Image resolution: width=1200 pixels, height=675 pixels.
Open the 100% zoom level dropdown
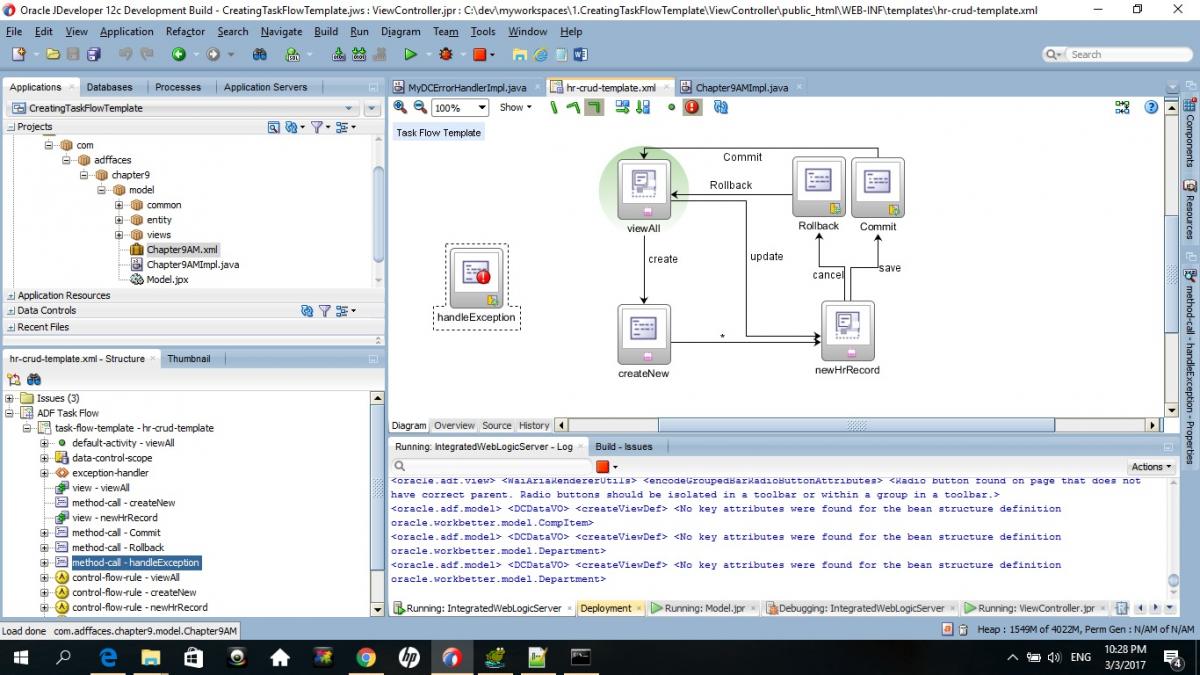[x=482, y=108]
